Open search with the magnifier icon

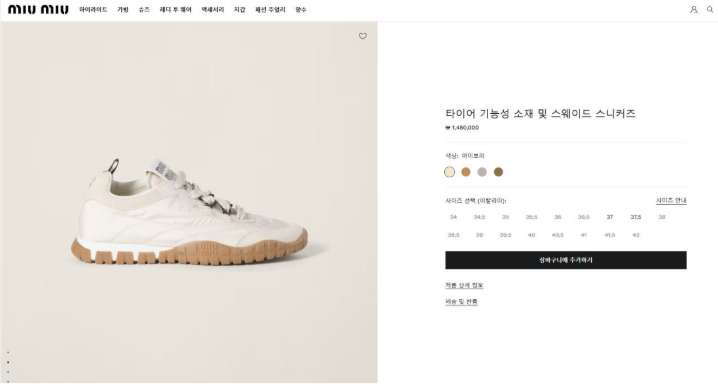click(710, 10)
